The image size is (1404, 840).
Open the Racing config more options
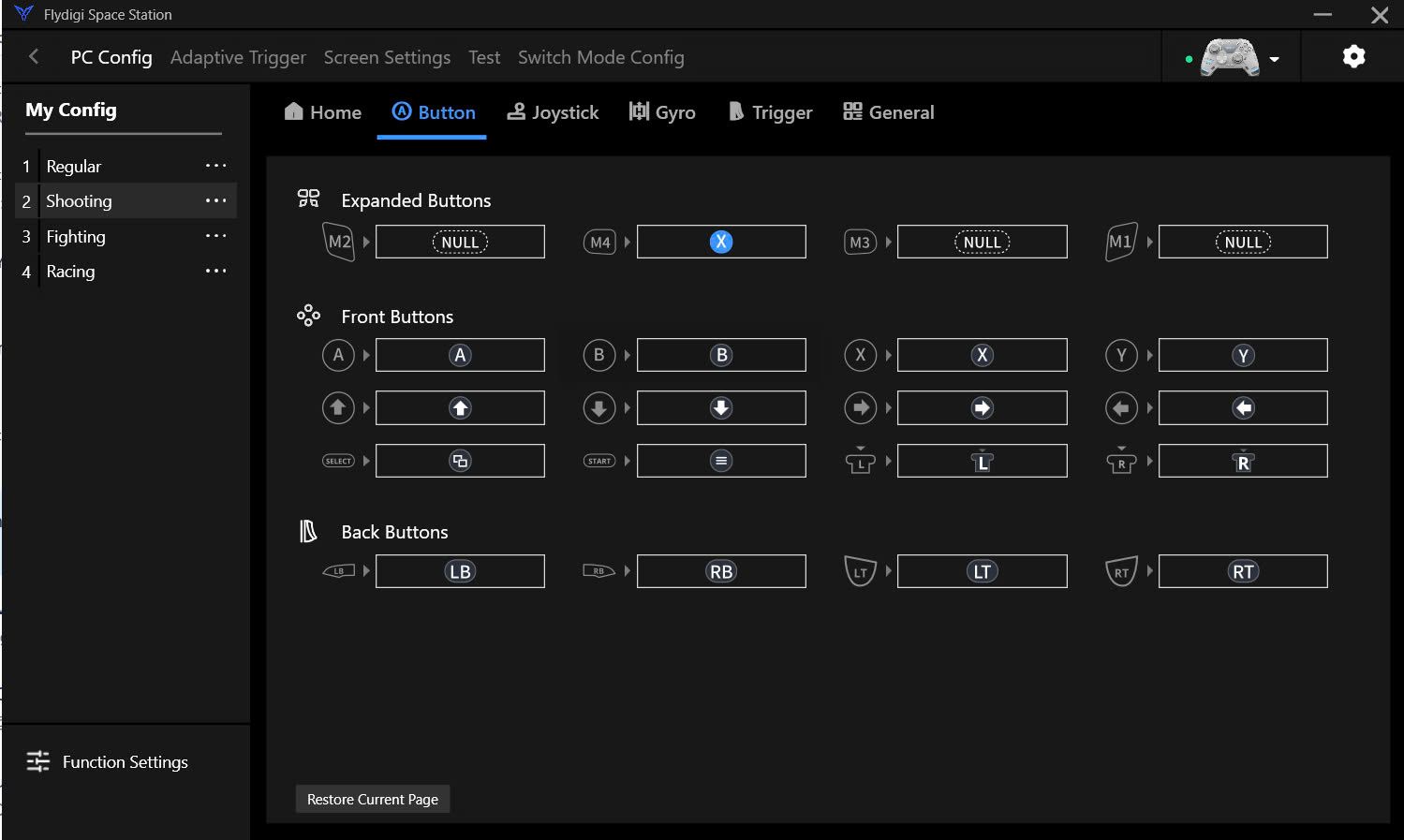pyautogui.click(x=216, y=272)
